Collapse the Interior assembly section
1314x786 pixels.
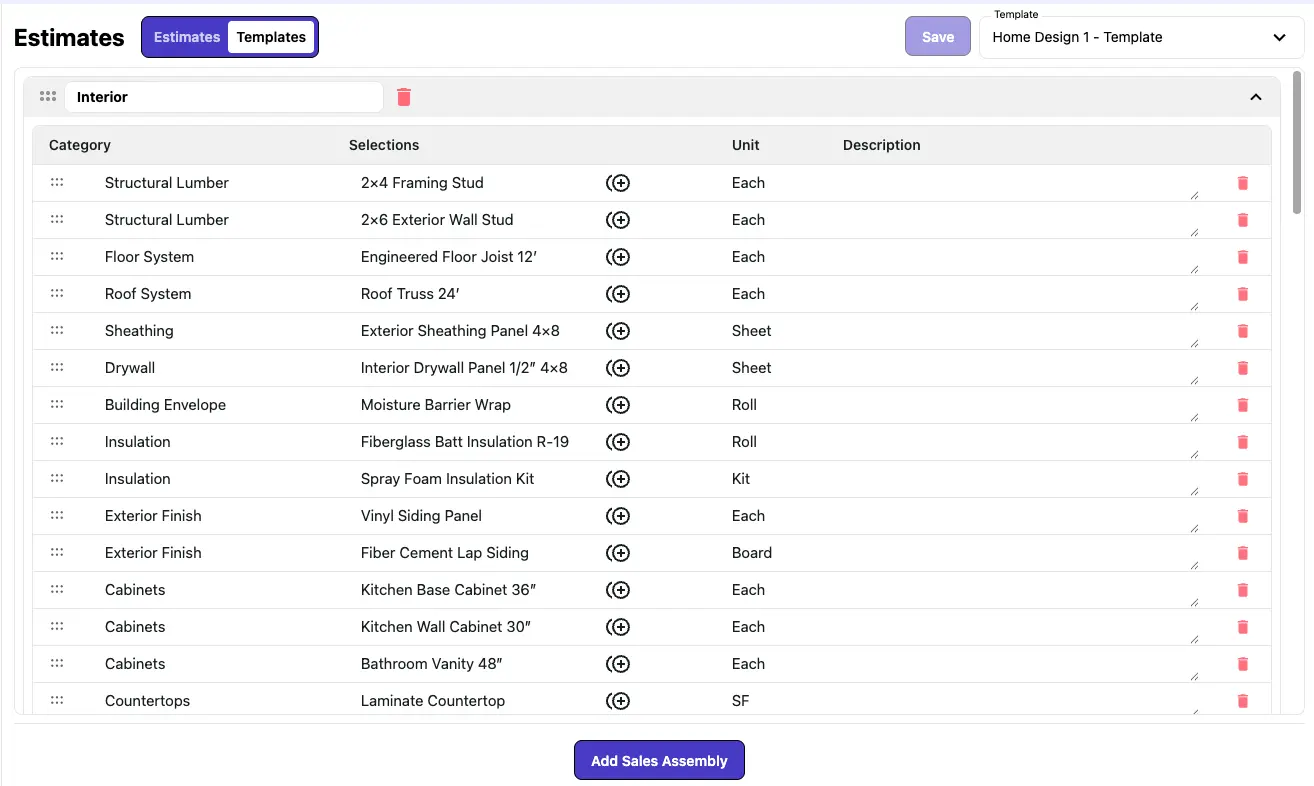(x=1256, y=97)
